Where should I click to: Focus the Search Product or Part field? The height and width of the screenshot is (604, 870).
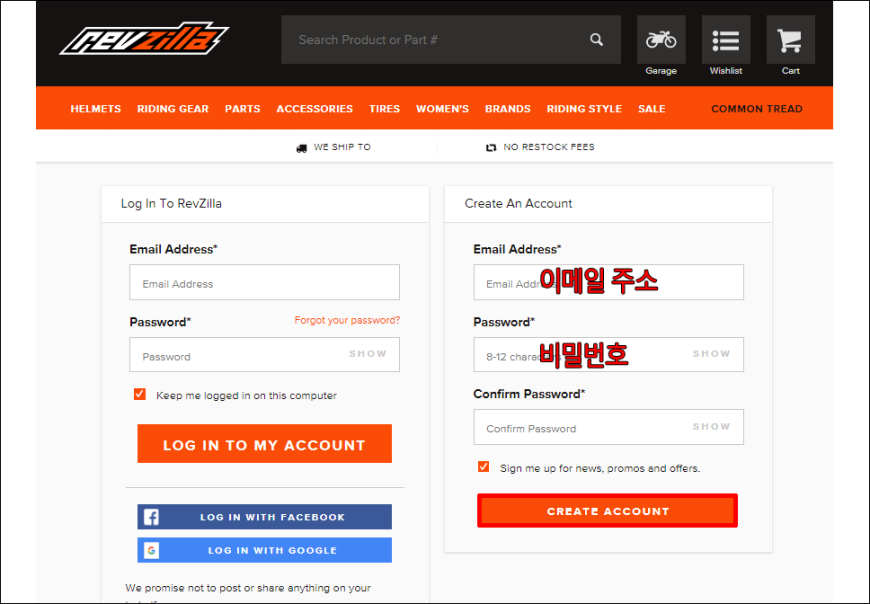click(451, 39)
